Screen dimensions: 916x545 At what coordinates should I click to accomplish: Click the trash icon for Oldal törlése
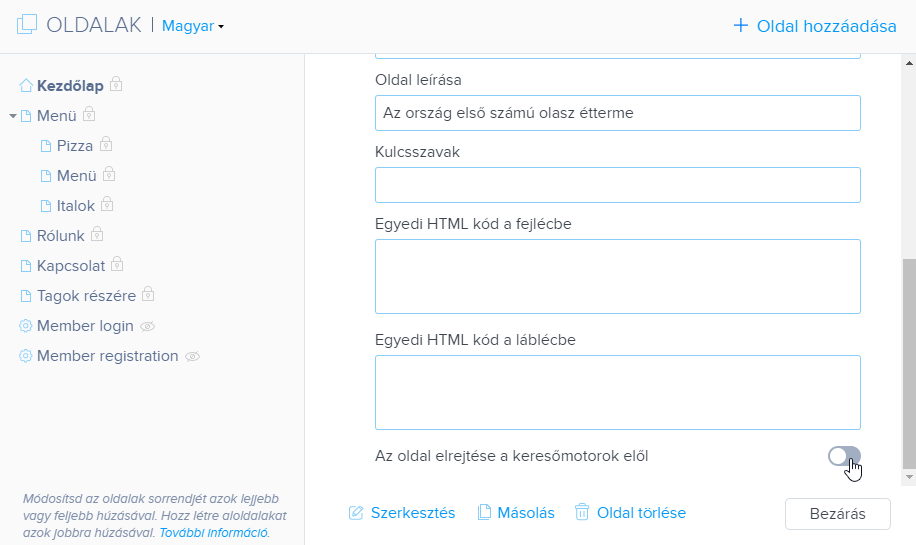[x=582, y=512]
